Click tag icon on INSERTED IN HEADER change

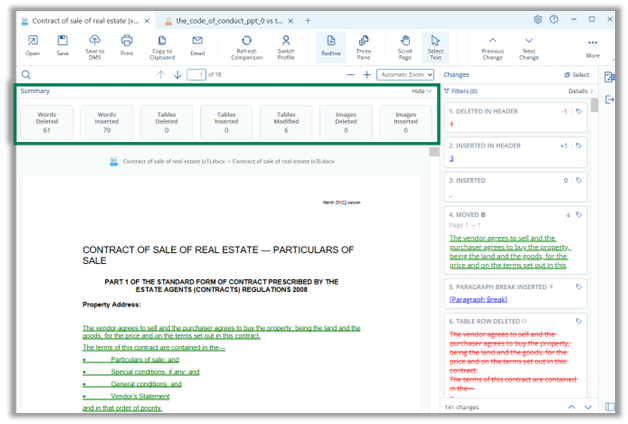[579, 146]
